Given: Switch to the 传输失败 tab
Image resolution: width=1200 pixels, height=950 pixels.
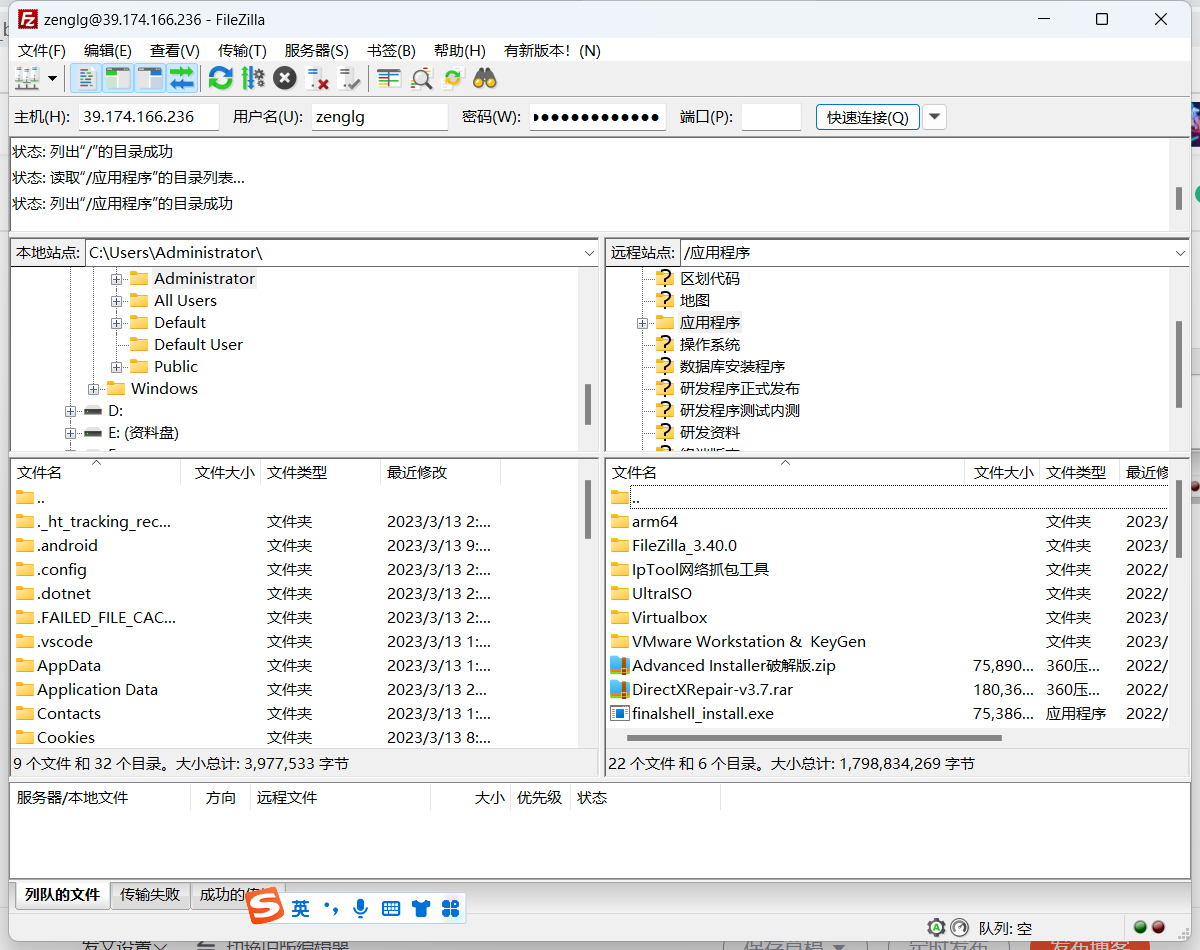Looking at the screenshot, I should coord(150,895).
